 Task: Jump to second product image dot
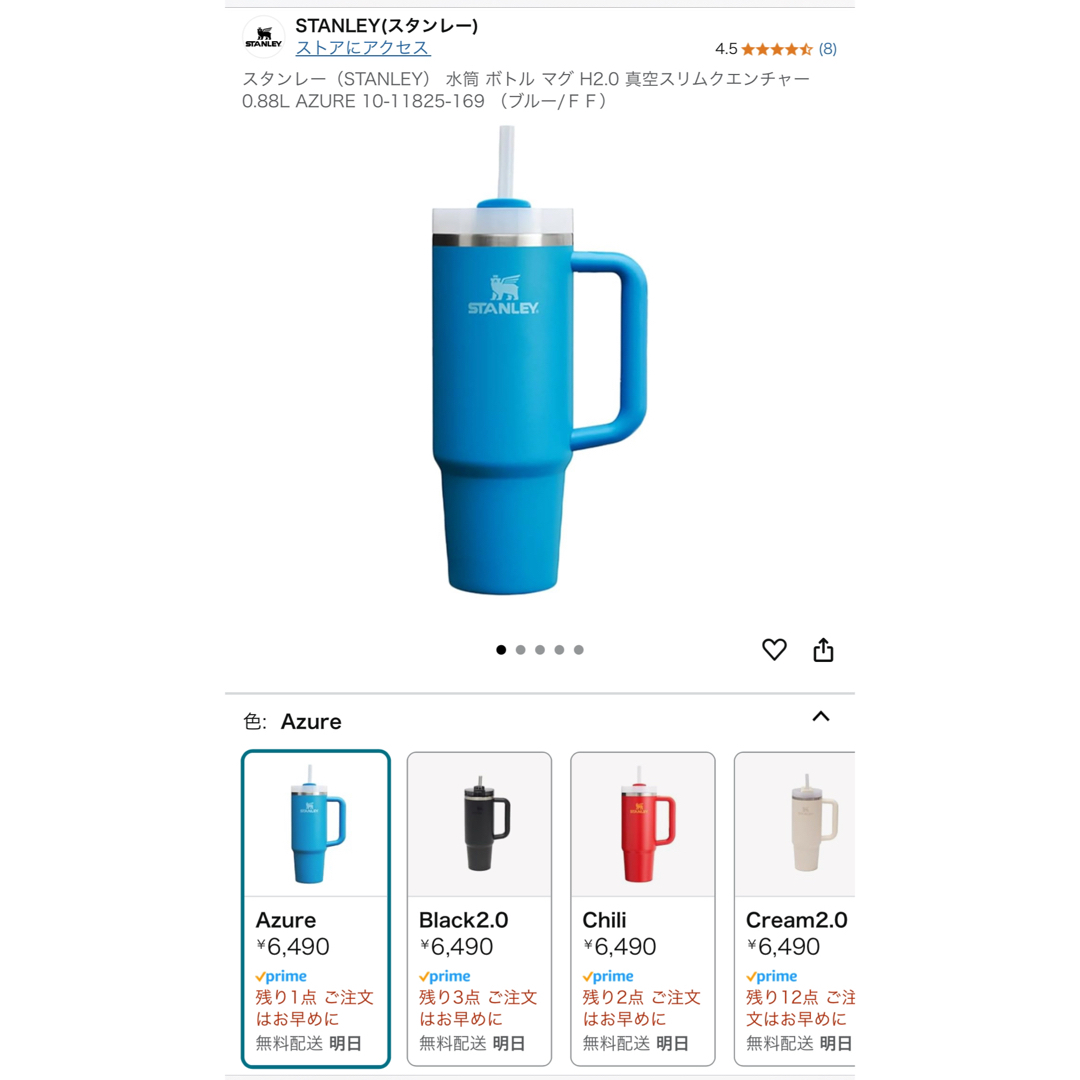click(521, 650)
